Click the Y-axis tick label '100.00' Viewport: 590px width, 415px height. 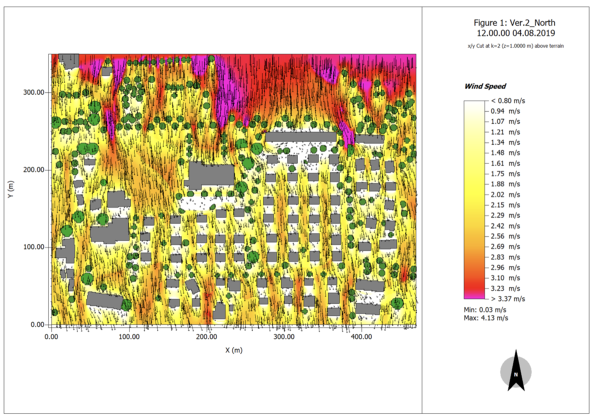pyautogui.click(x=34, y=247)
